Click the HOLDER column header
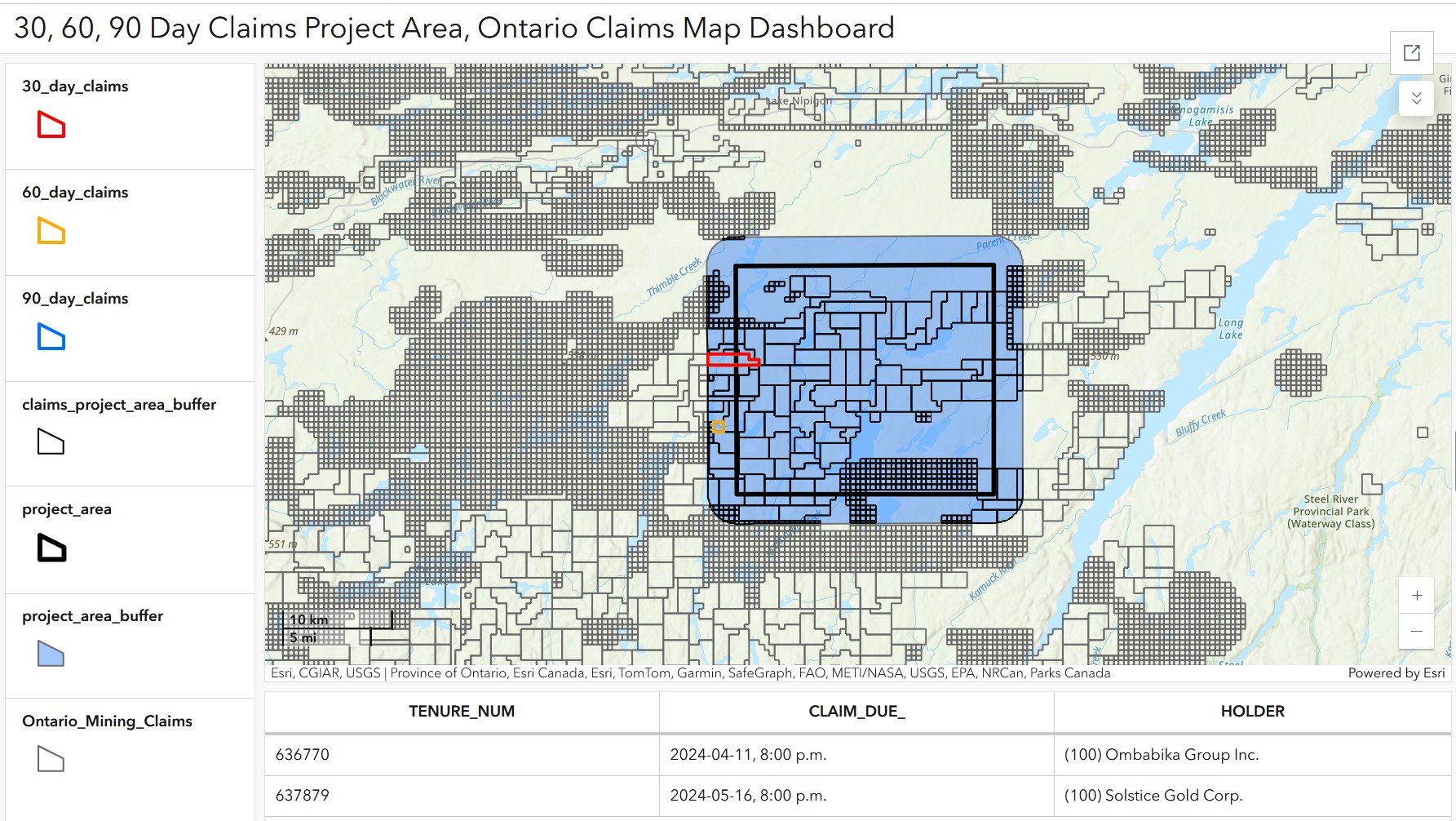 pyautogui.click(x=1252, y=712)
